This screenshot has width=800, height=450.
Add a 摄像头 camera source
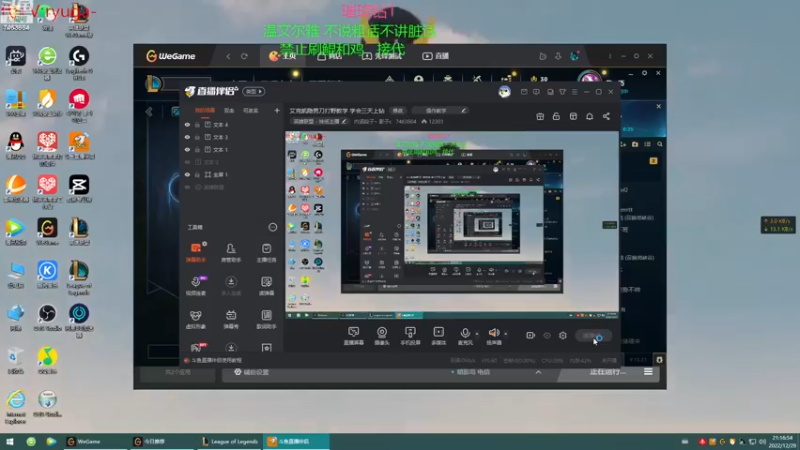pos(382,336)
